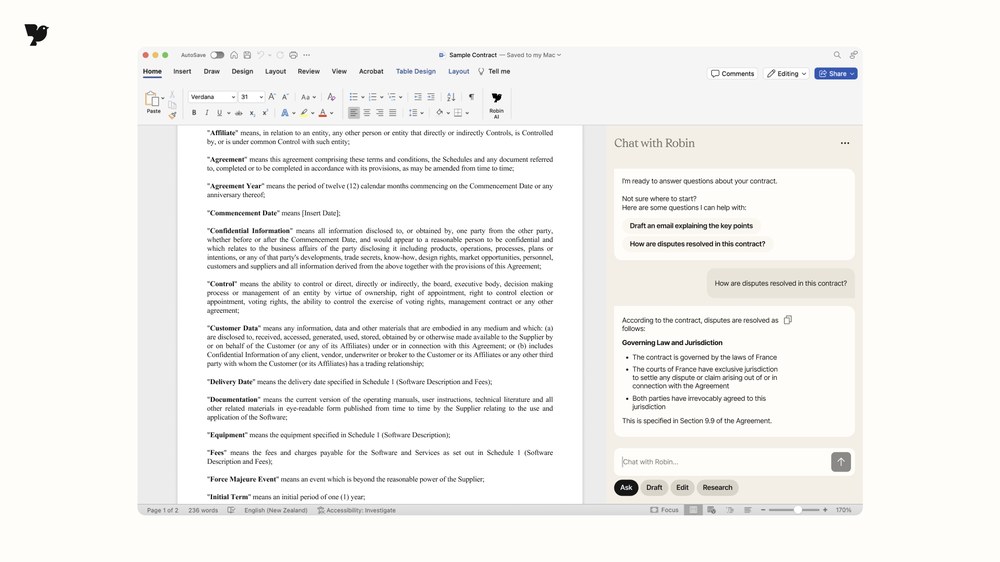Click the Home icon in title bar
This screenshot has width=1000, height=562.
[x=234, y=55]
